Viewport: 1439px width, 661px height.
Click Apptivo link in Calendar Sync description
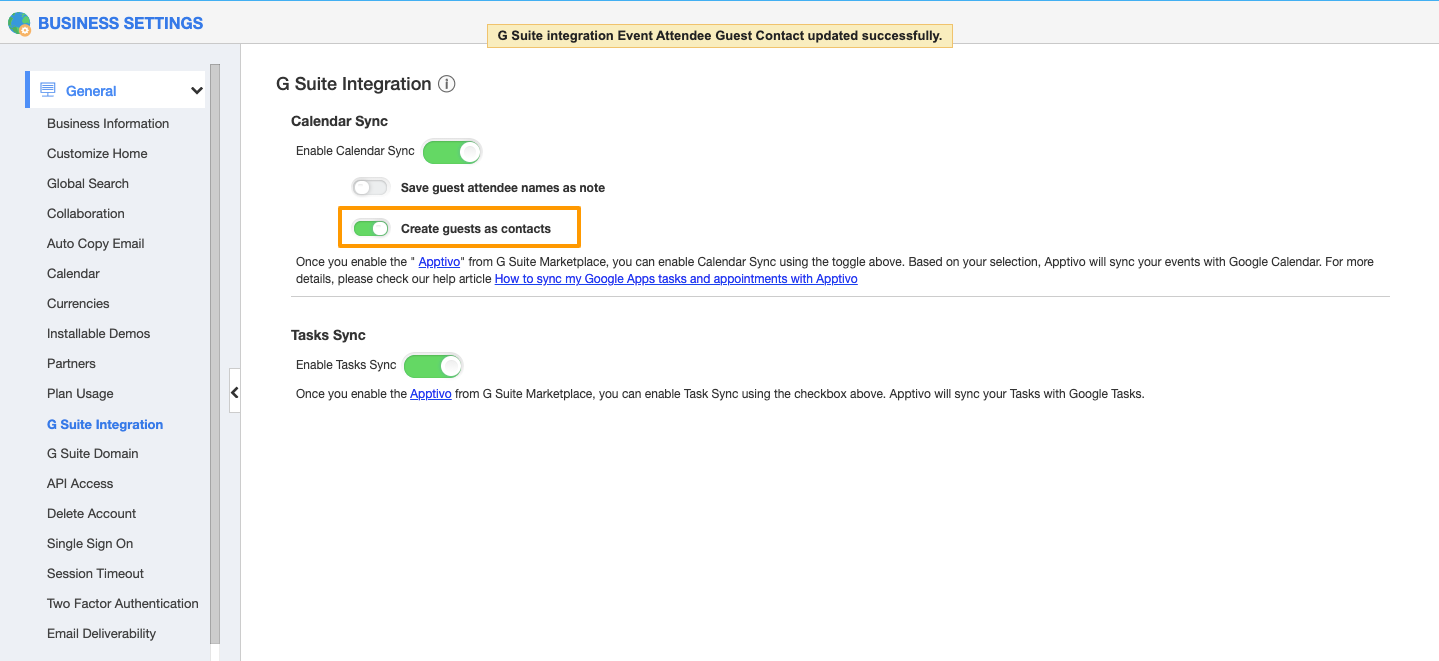pyautogui.click(x=439, y=262)
